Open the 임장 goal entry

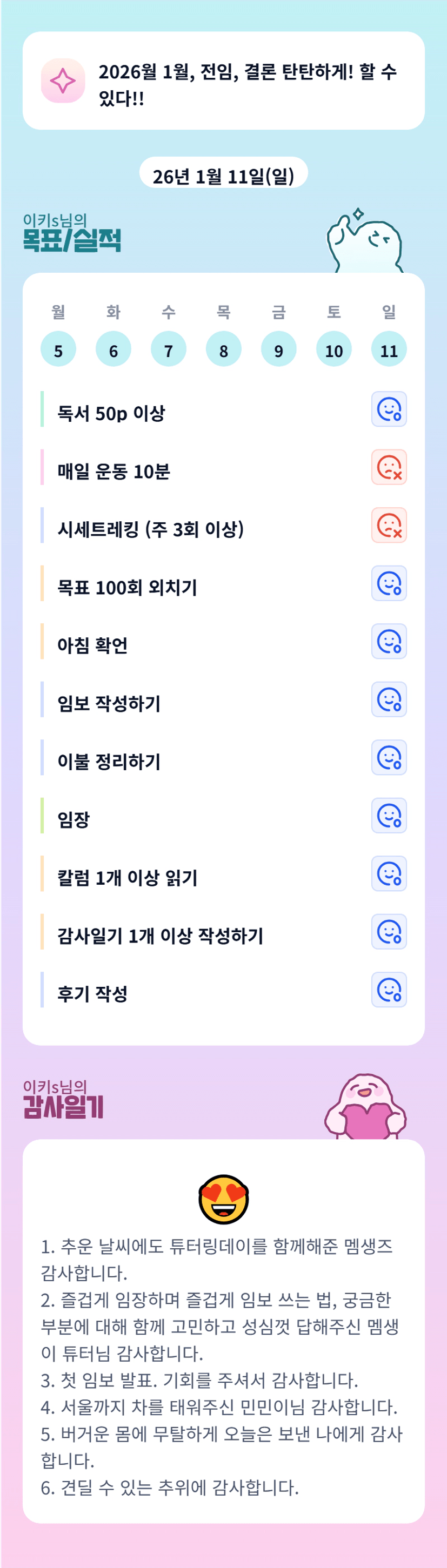(x=74, y=819)
